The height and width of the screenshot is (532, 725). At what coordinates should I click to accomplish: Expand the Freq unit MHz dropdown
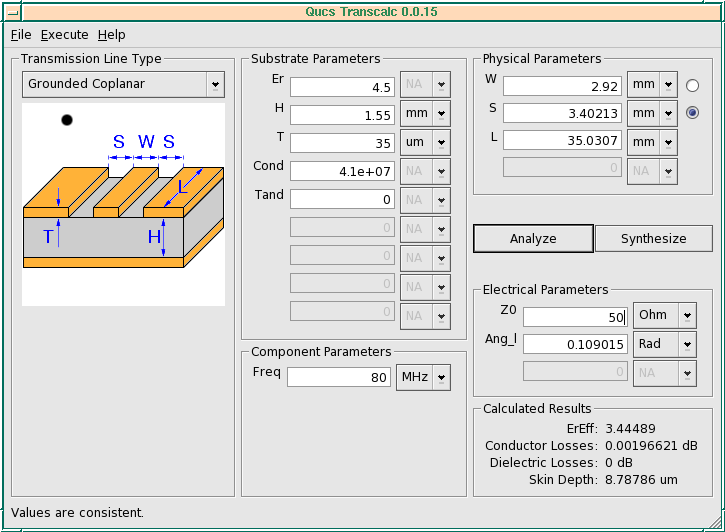pos(424,377)
